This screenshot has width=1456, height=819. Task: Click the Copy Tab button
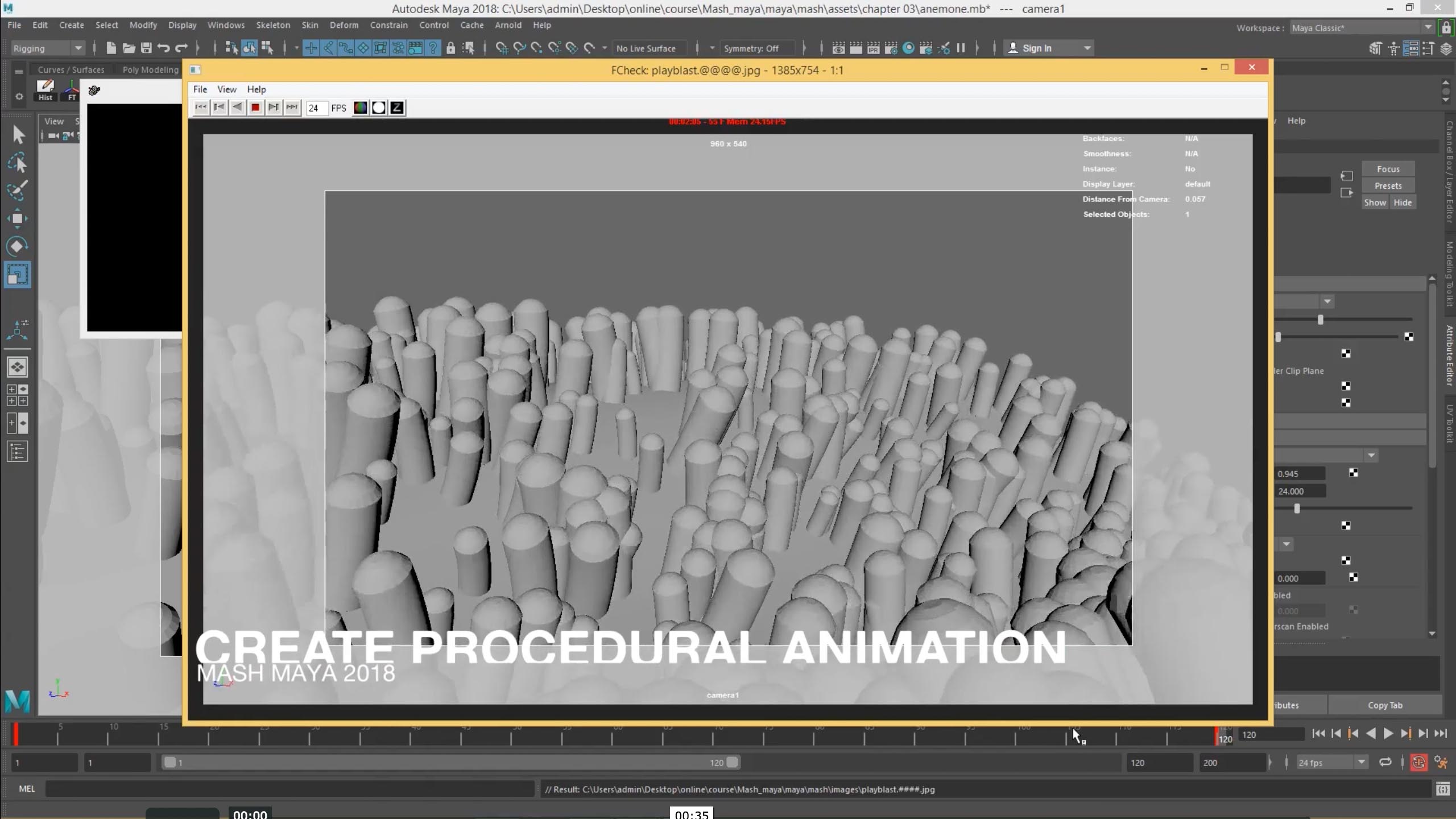pyautogui.click(x=1385, y=705)
